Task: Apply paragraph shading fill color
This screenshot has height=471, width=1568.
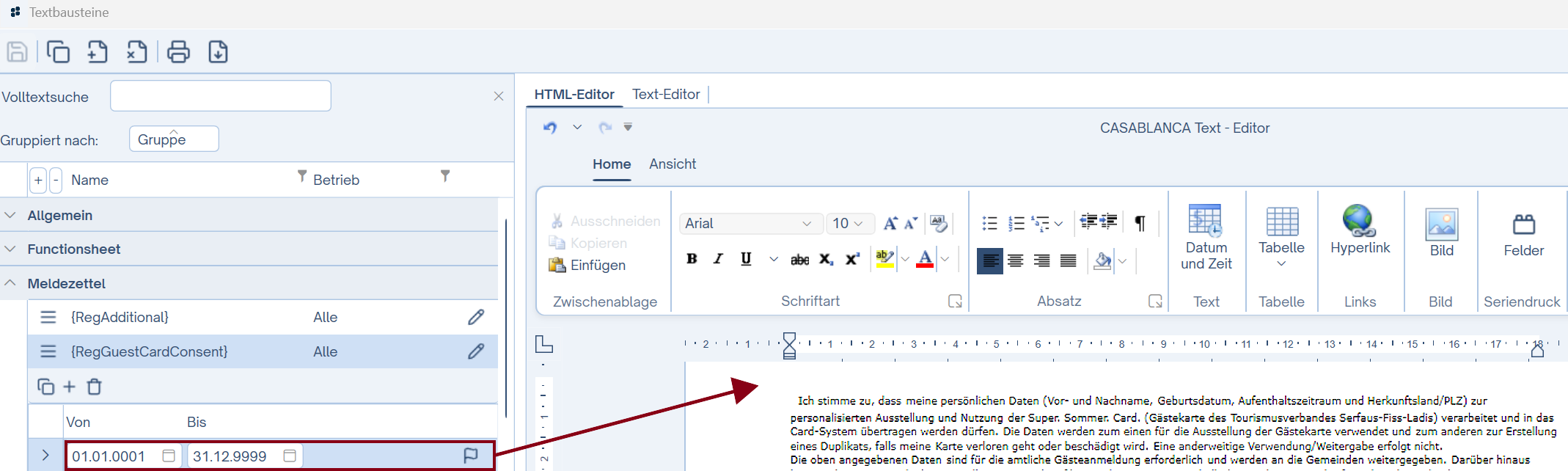Action: point(1102,260)
